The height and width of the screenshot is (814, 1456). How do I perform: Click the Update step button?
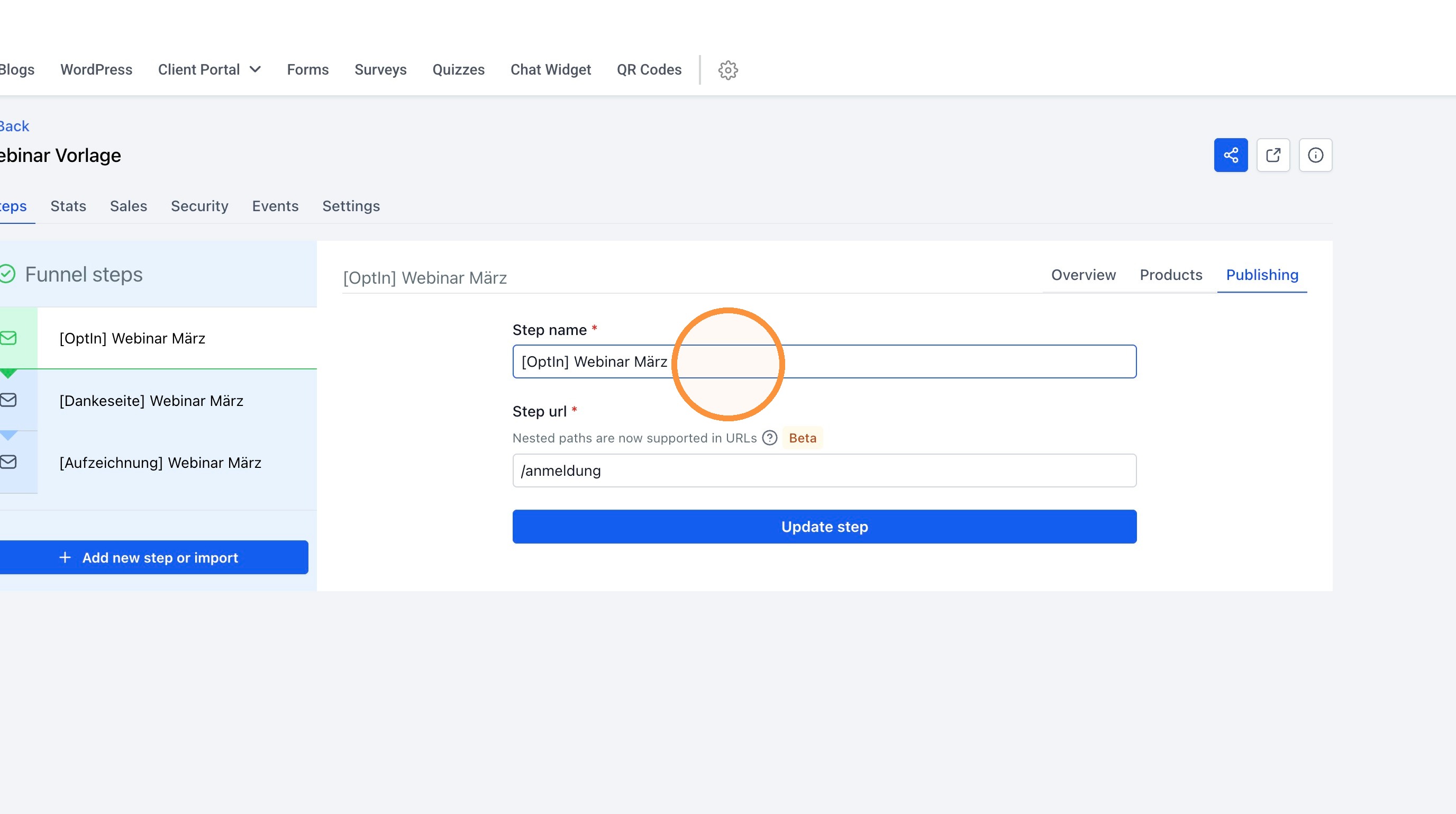tap(824, 527)
